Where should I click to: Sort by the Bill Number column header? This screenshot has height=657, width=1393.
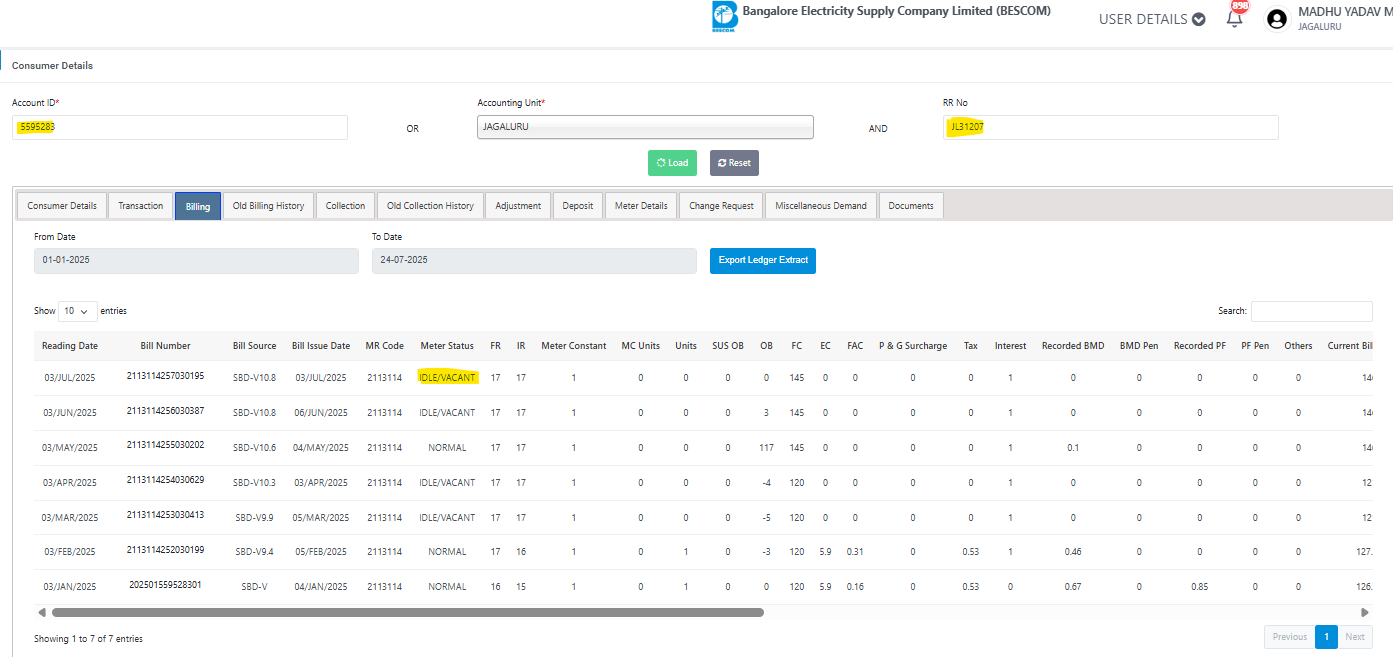tap(166, 346)
